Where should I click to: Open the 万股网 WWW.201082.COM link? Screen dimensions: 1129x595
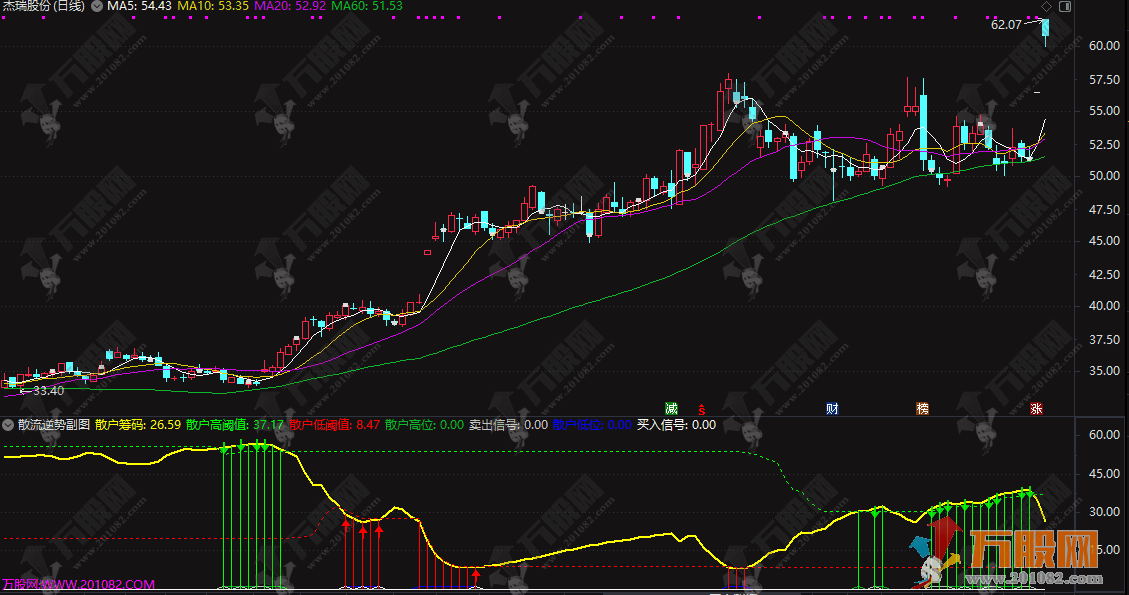pyautogui.click(x=78, y=584)
